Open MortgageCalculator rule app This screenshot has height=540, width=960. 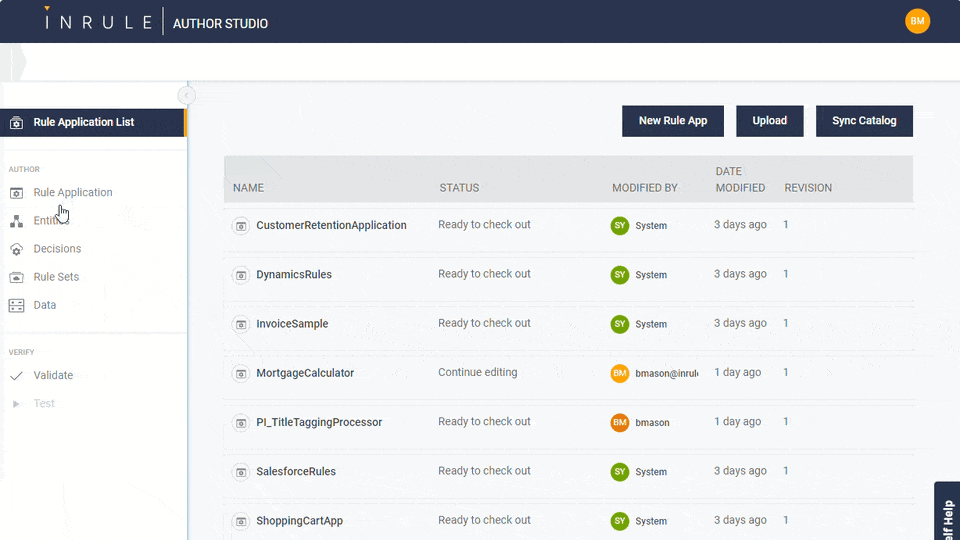click(305, 373)
